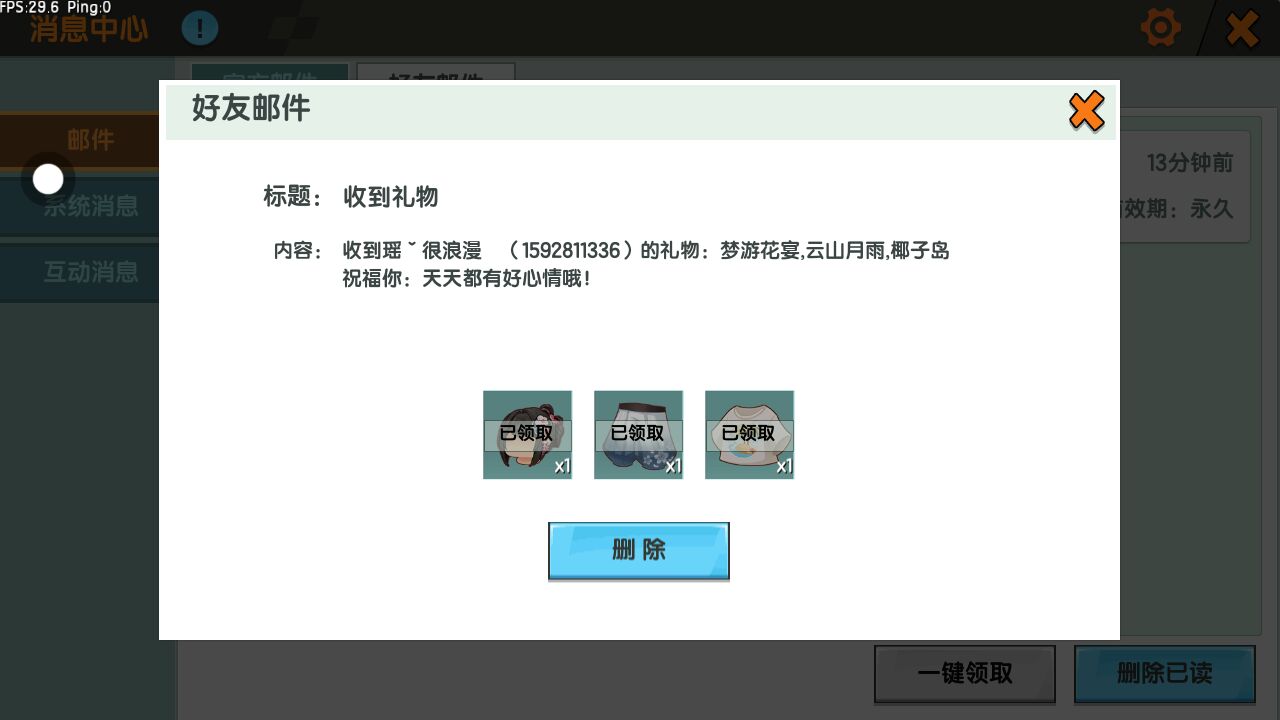Click the mail entry dated 13分钟前
Viewport: 1280px width, 720px height.
point(1188,186)
